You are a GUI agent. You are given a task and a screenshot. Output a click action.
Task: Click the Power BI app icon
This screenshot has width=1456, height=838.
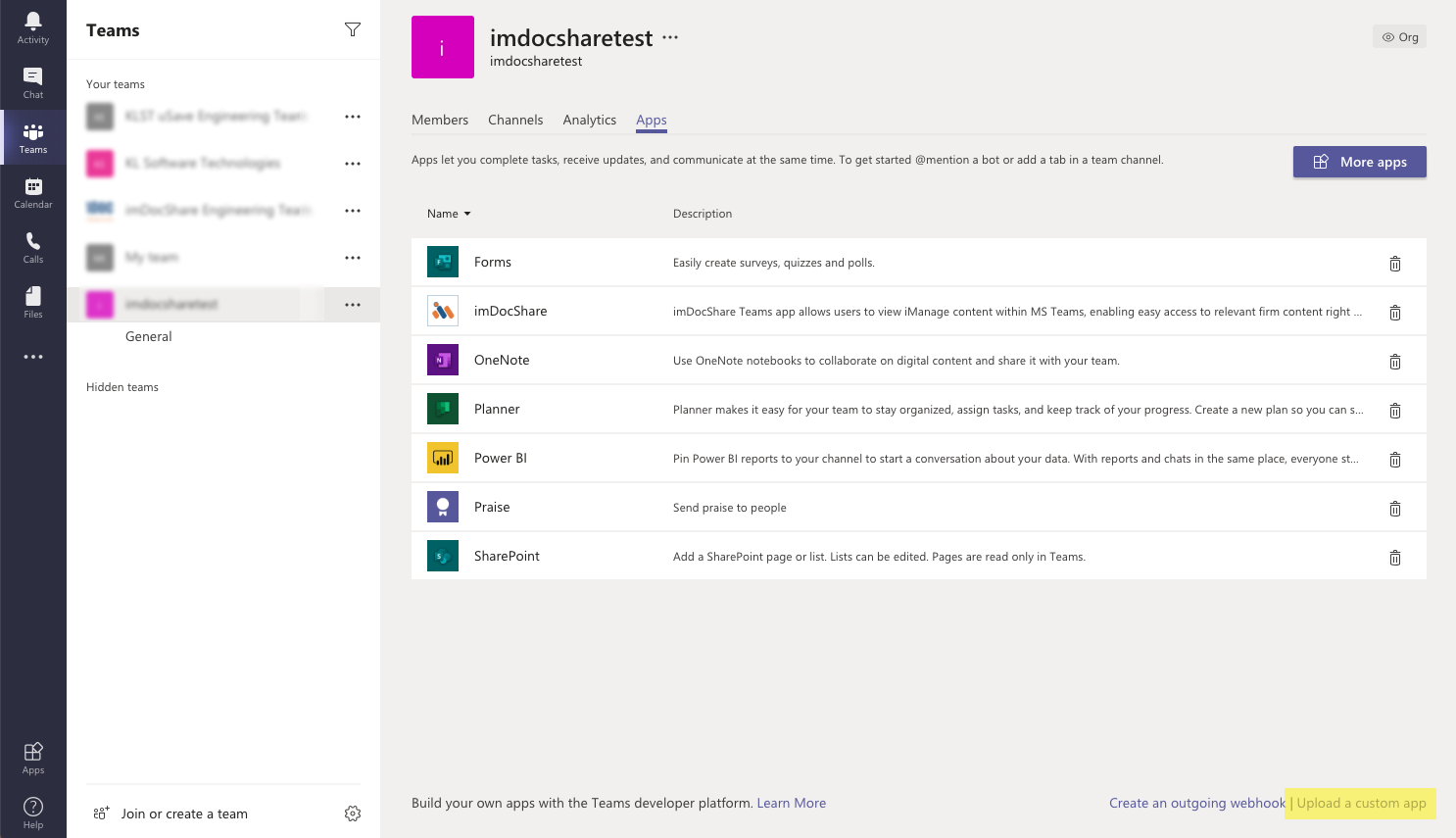[x=443, y=458]
